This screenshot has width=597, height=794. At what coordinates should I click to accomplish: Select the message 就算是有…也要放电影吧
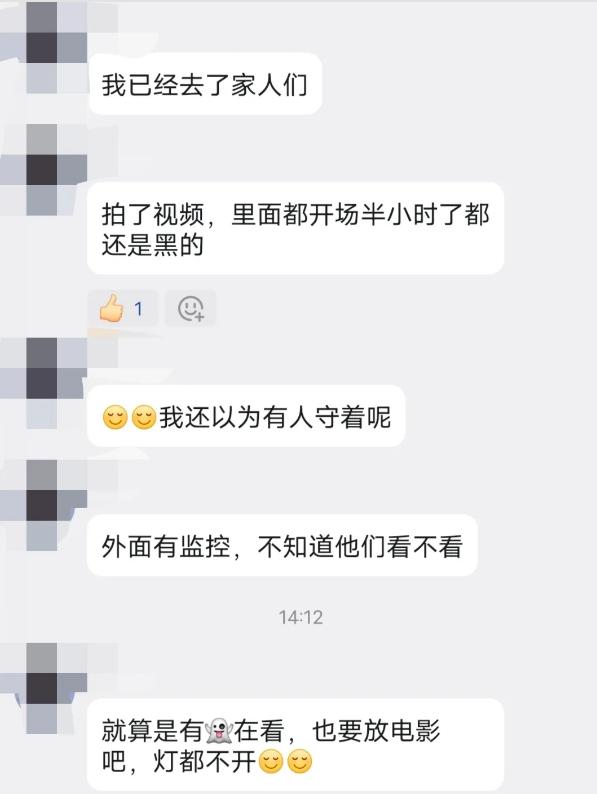296,745
